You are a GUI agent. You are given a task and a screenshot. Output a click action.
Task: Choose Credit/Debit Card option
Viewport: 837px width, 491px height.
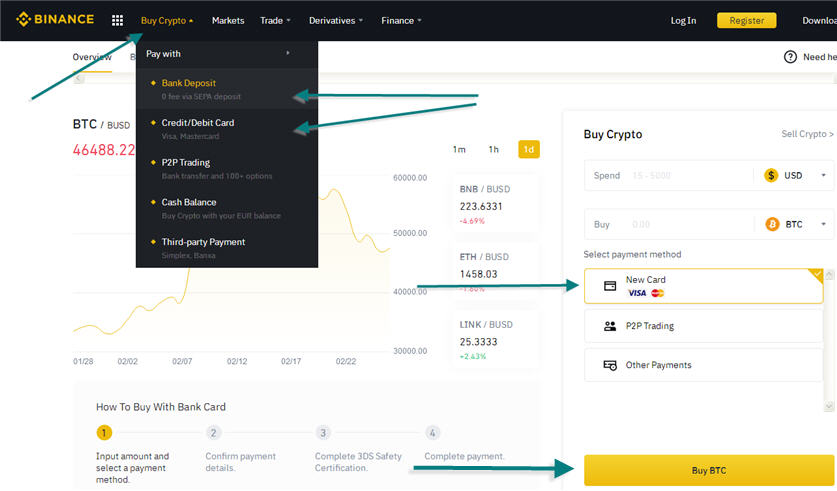coord(227,129)
